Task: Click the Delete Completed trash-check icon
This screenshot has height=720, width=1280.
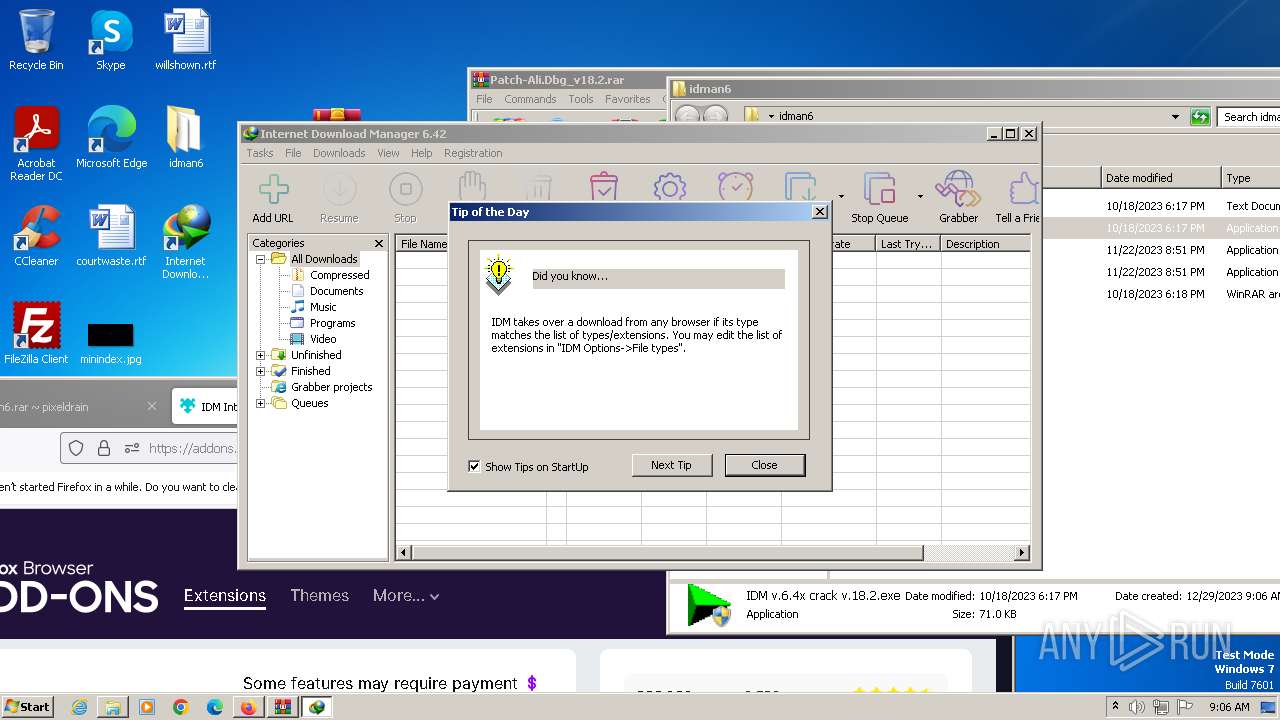Action: point(603,186)
